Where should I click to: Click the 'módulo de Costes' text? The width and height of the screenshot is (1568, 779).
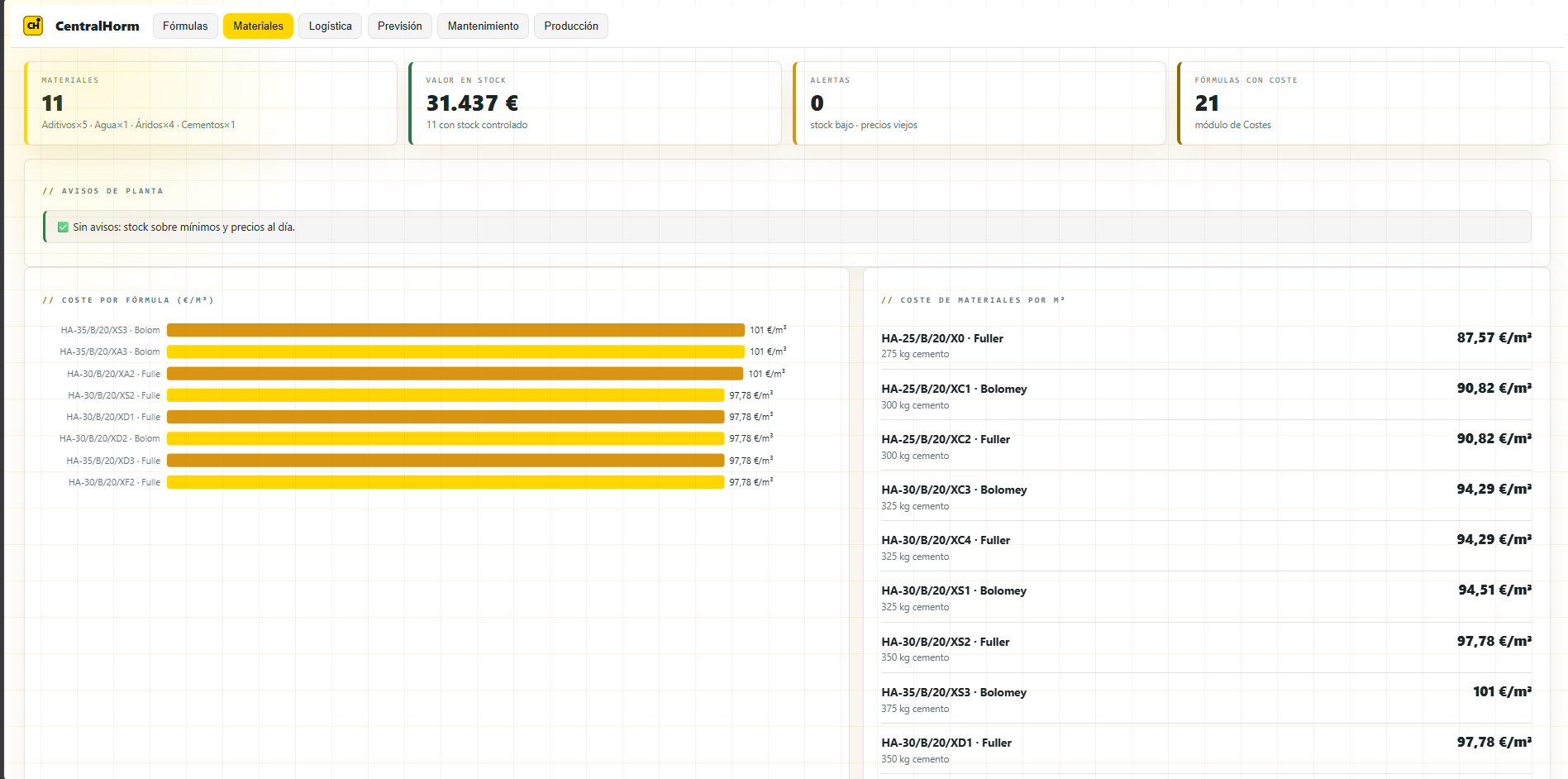pyautogui.click(x=1232, y=125)
